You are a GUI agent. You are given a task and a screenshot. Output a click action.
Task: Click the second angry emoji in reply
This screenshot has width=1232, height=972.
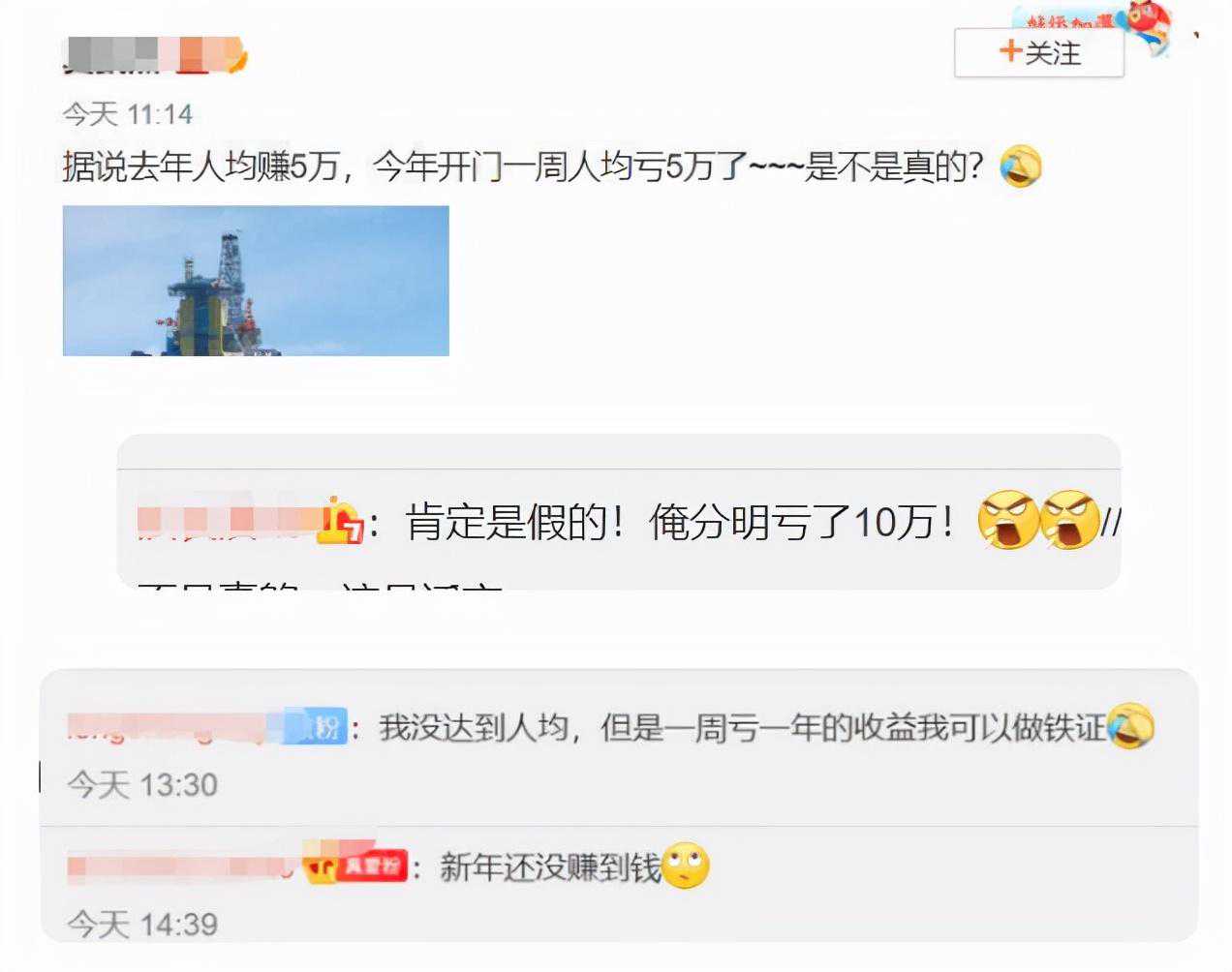[x=1069, y=521]
